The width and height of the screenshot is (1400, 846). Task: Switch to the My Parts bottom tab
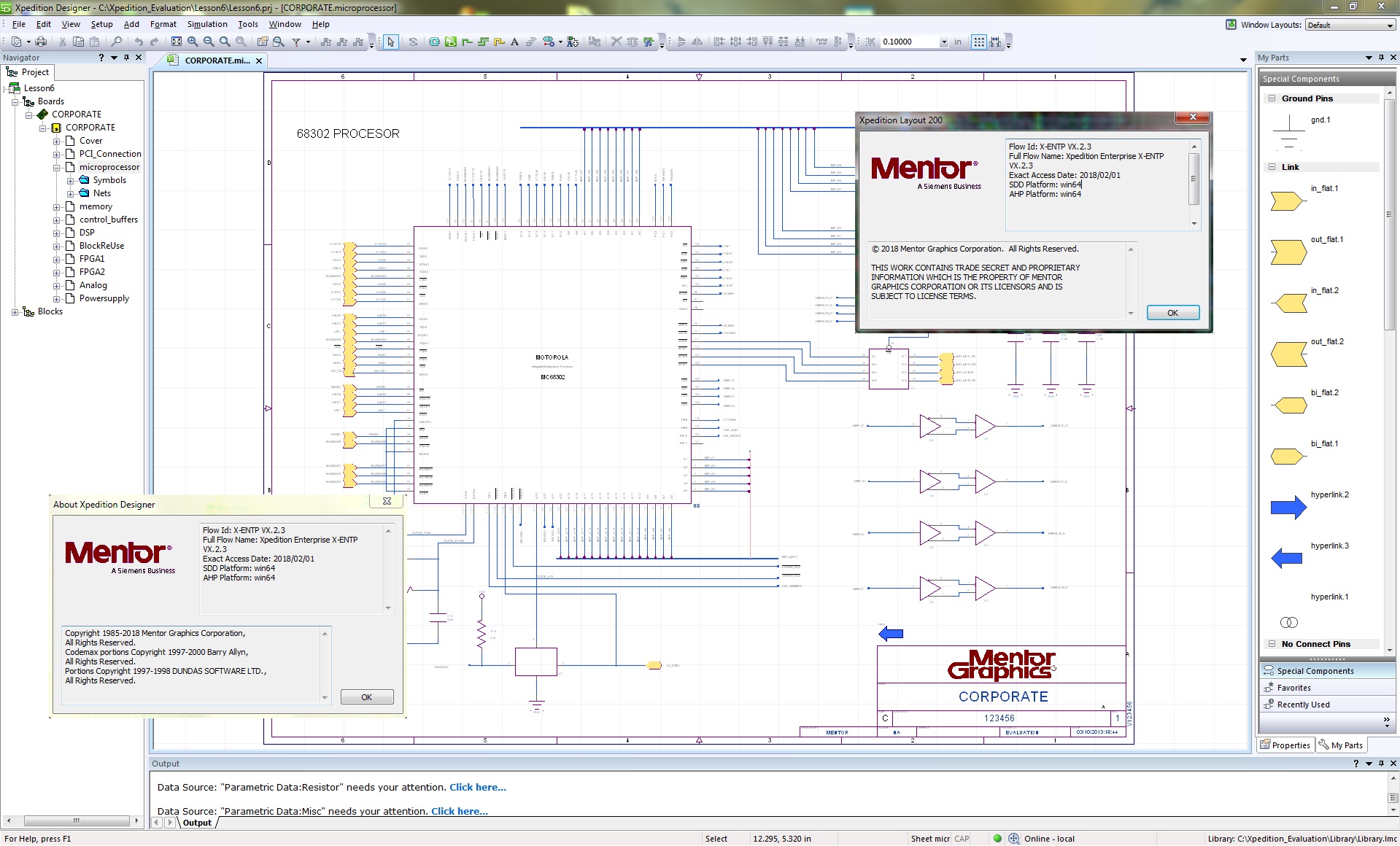[1341, 745]
